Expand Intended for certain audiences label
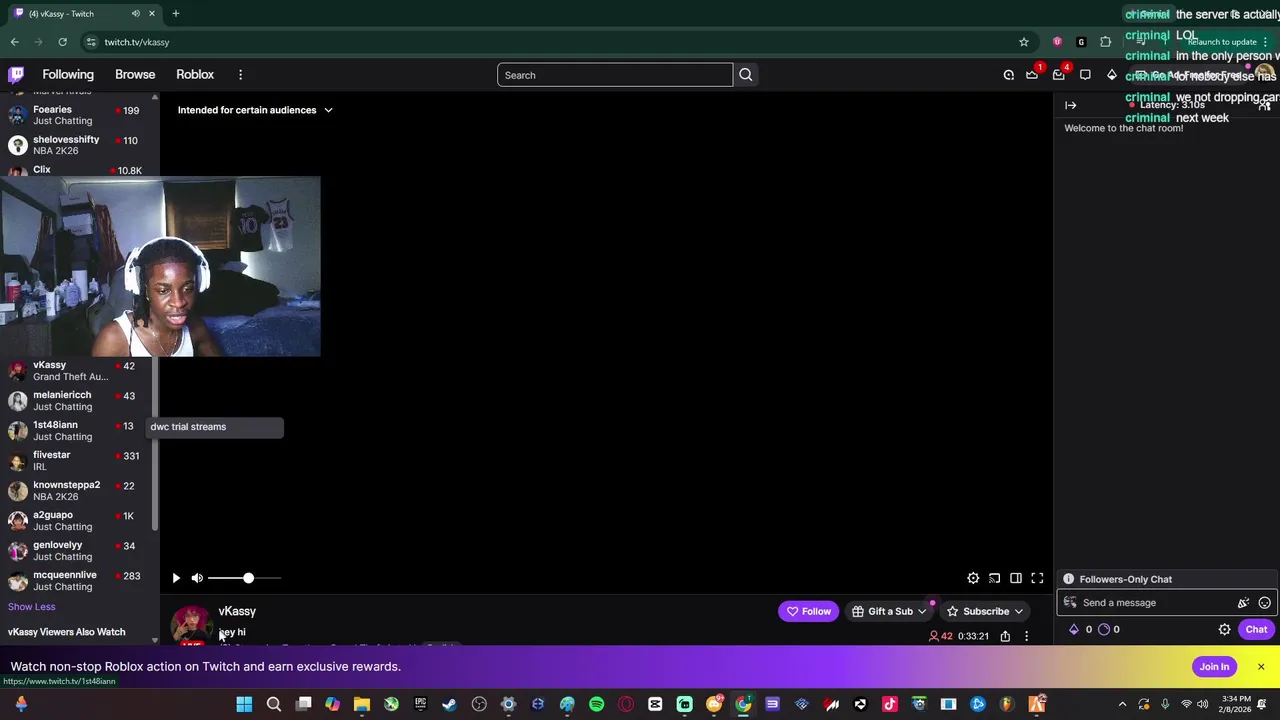This screenshot has height=720, width=1280. (255, 110)
